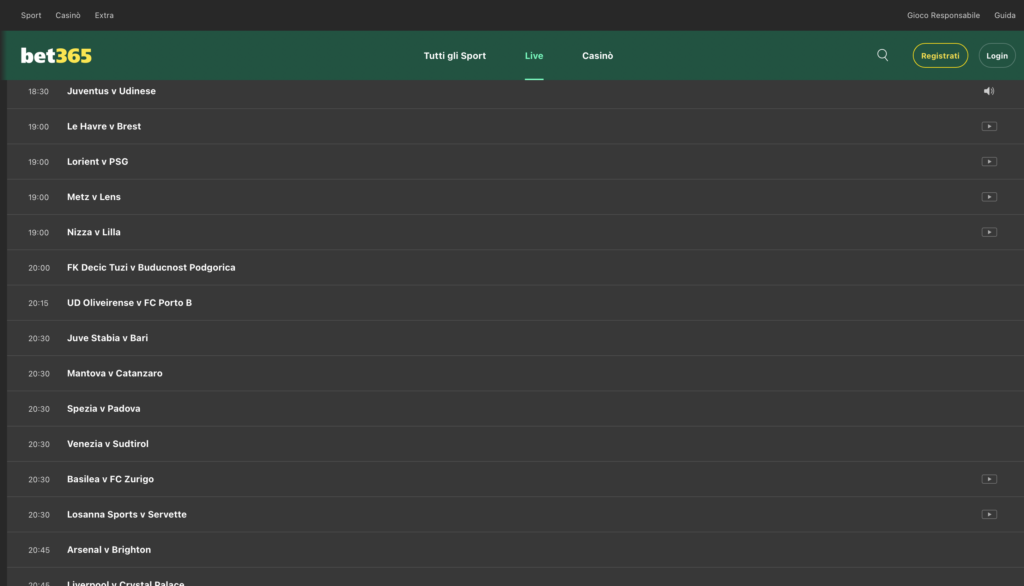1024x586 pixels.
Task: Click the search magnifier icon
Action: 882,56
